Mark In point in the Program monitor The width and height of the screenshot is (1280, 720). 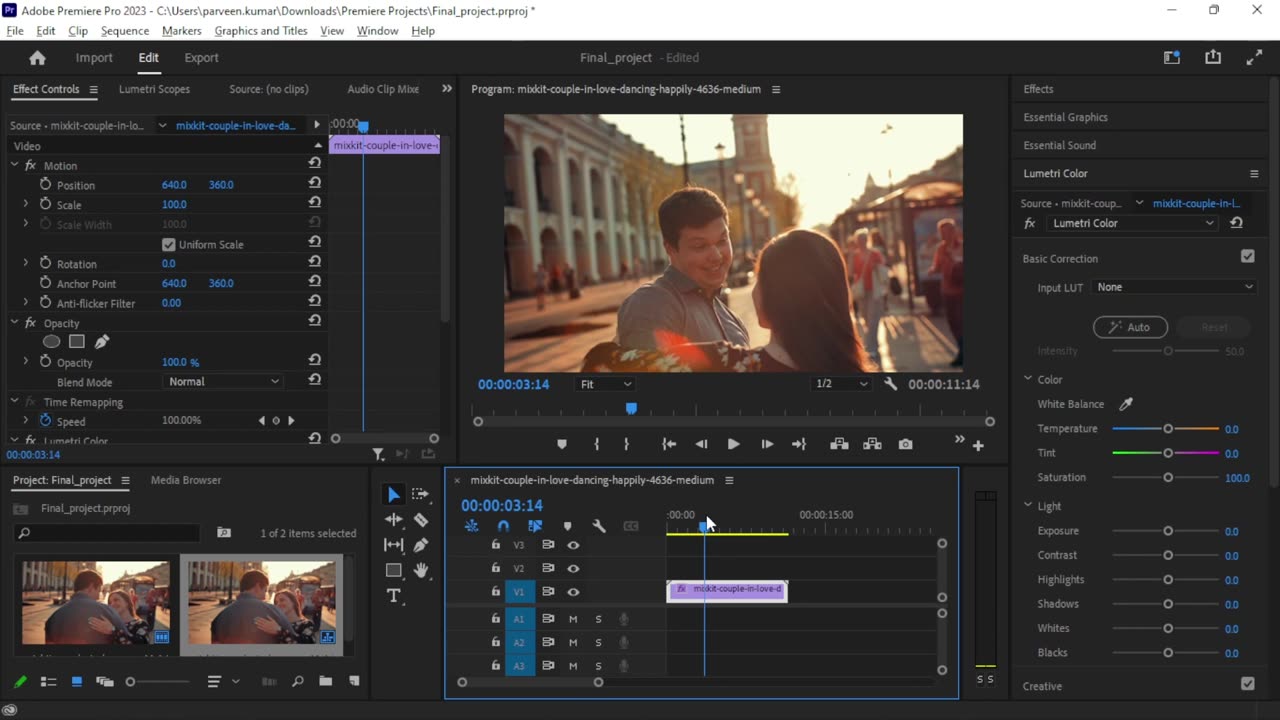(x=597, y=444)
